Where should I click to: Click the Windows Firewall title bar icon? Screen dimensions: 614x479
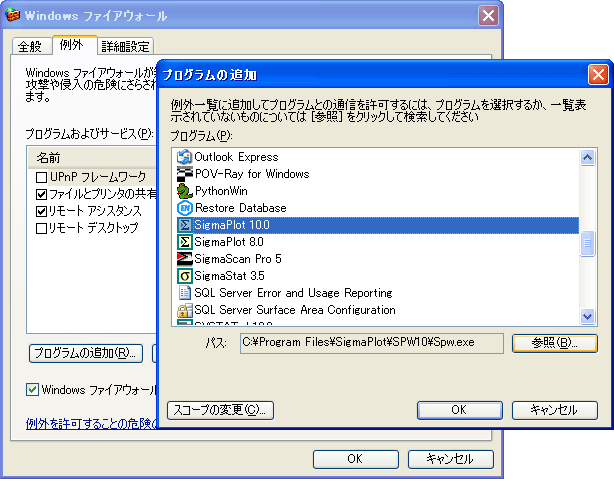click(x=13, y=15)
